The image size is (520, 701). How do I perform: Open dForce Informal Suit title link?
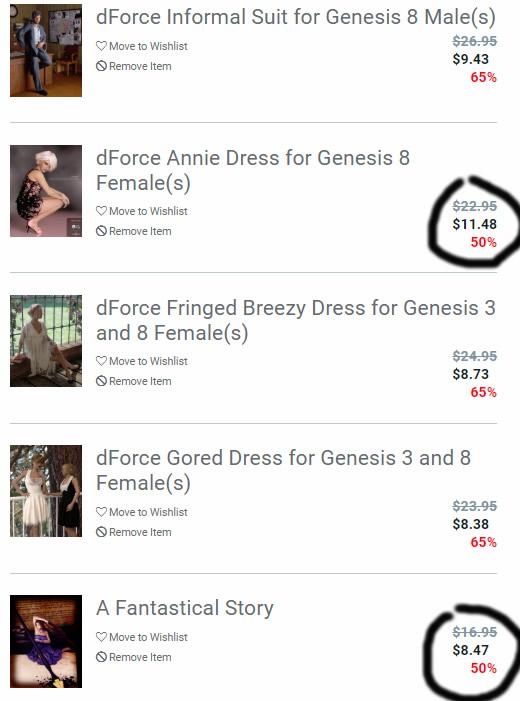pos(296,18)
